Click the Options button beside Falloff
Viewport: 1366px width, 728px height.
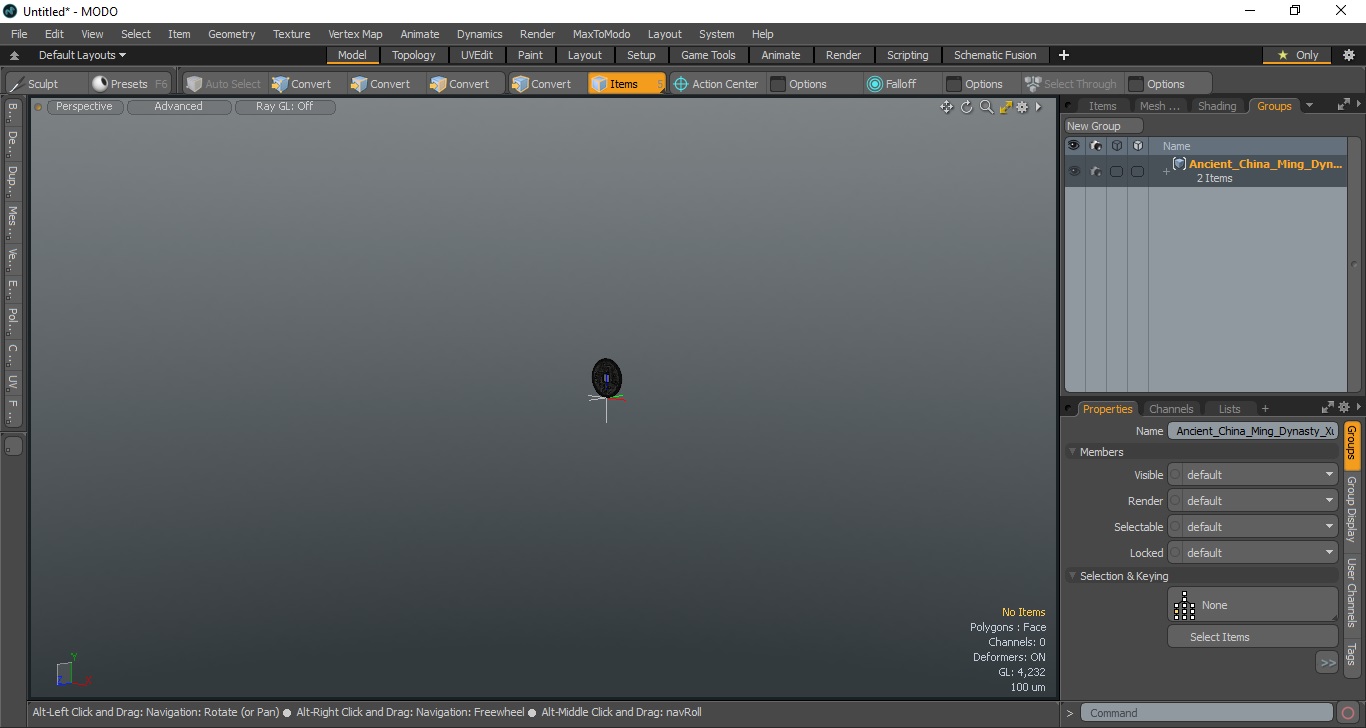click(x=984, y=84)
